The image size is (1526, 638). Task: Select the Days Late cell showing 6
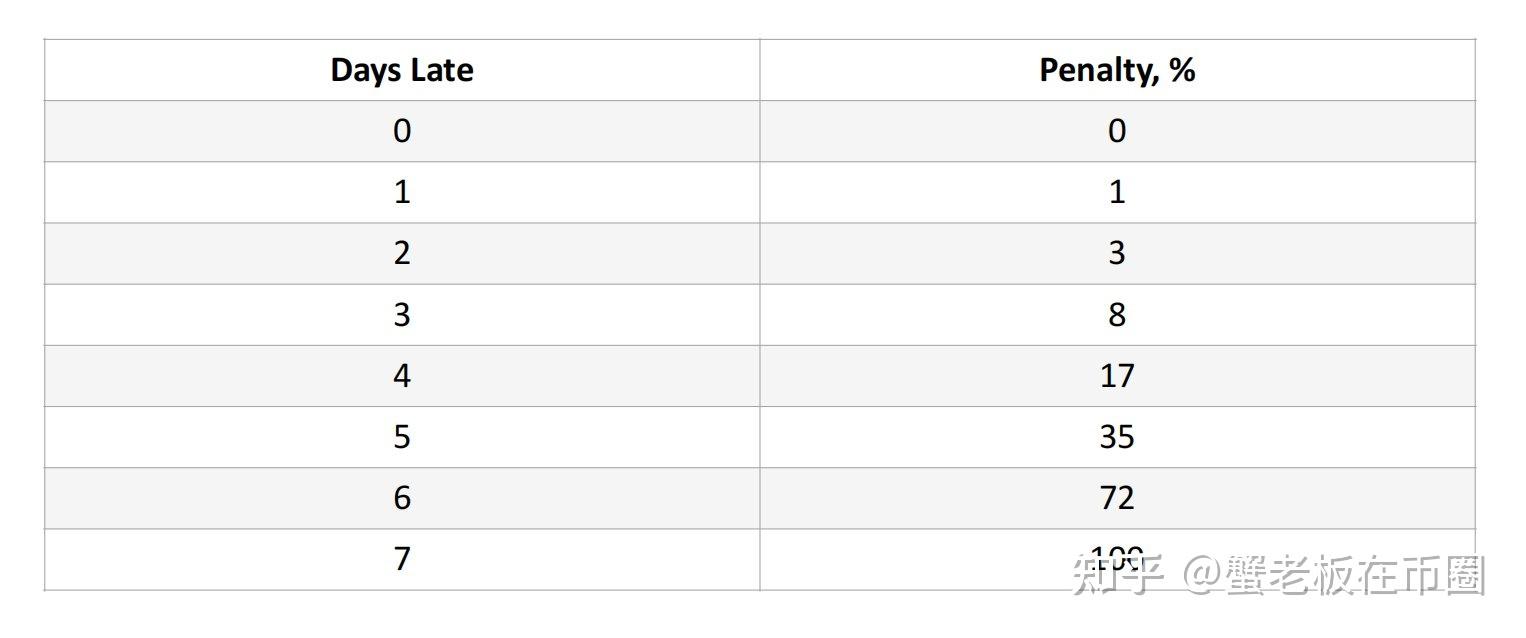(402, 498)
